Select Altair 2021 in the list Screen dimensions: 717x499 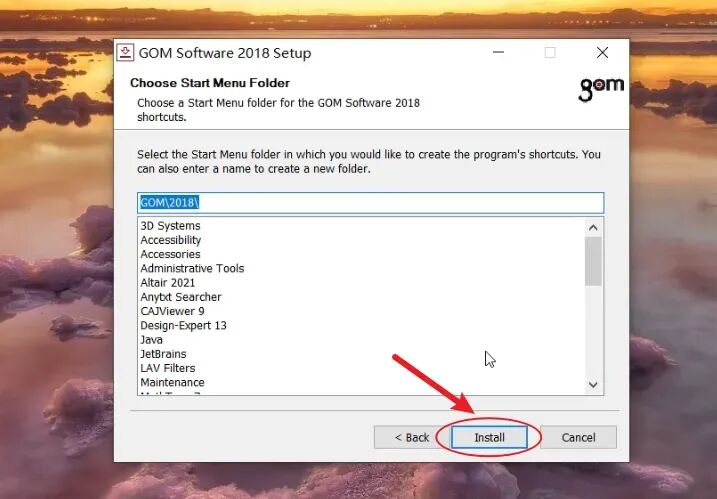tap(167, 283)
